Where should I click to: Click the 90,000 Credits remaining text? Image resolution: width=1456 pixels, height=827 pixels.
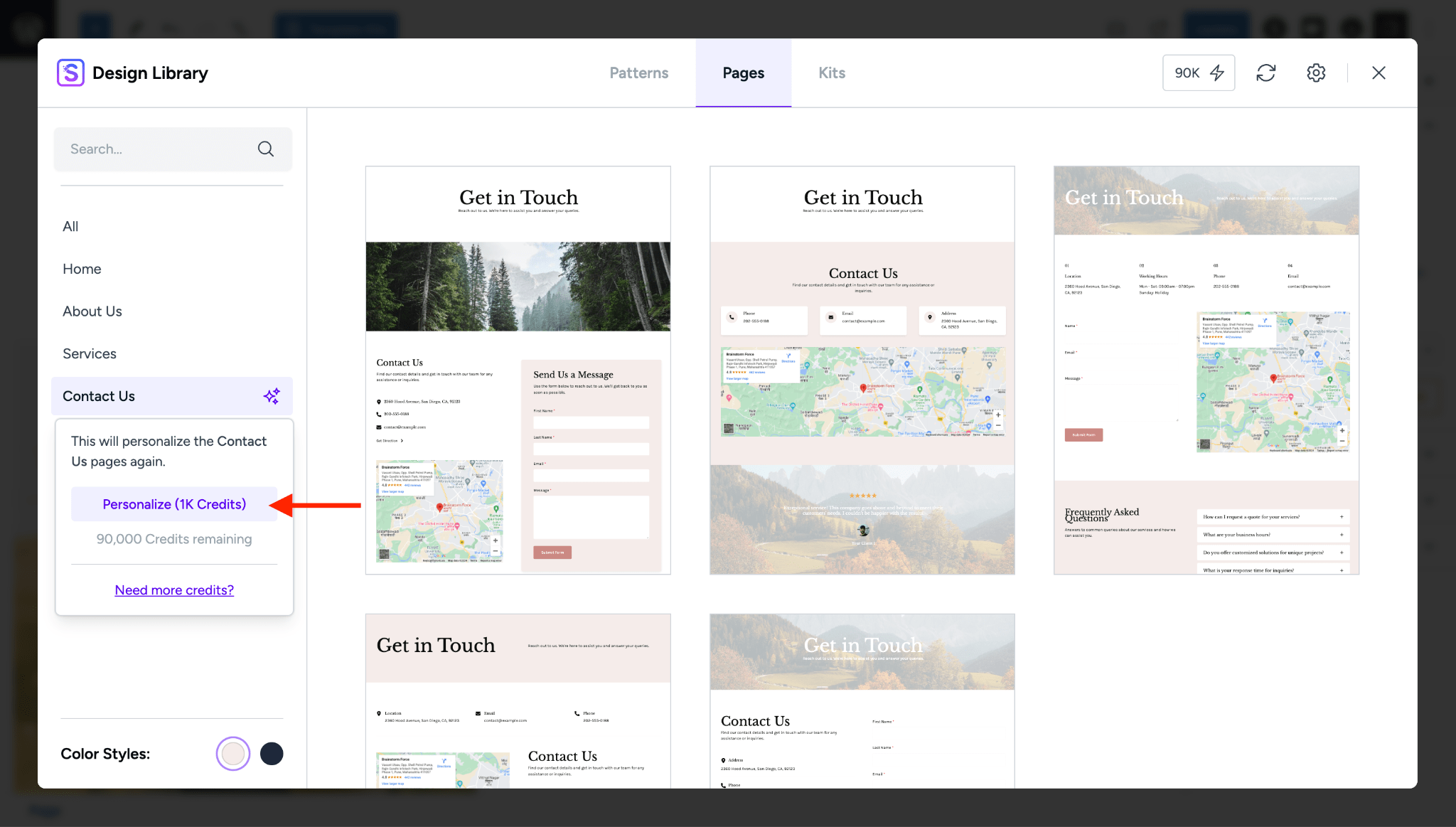(x=174, y=539)
